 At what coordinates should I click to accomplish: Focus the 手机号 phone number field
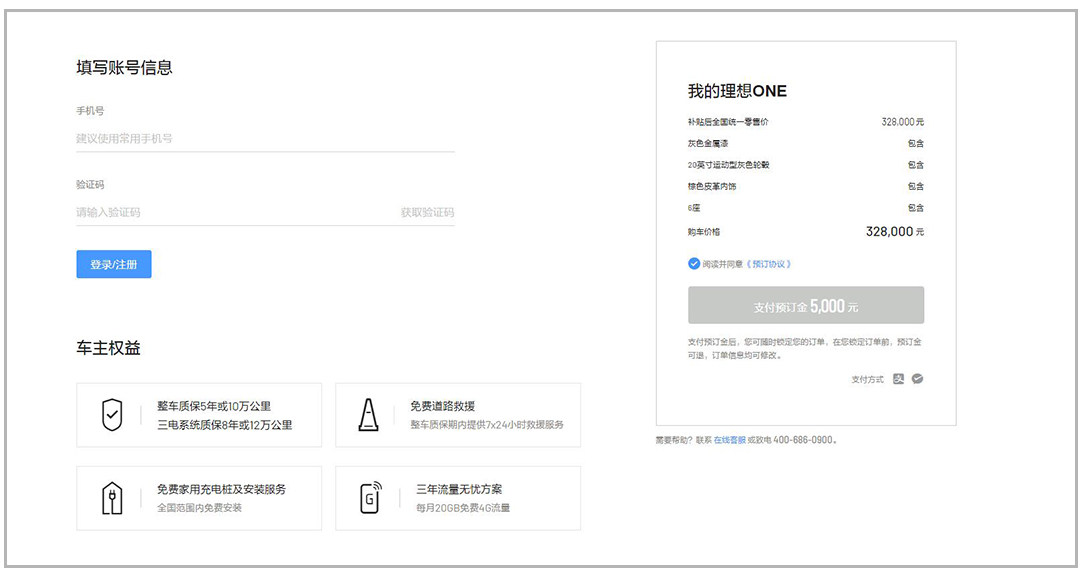(265, 138)
